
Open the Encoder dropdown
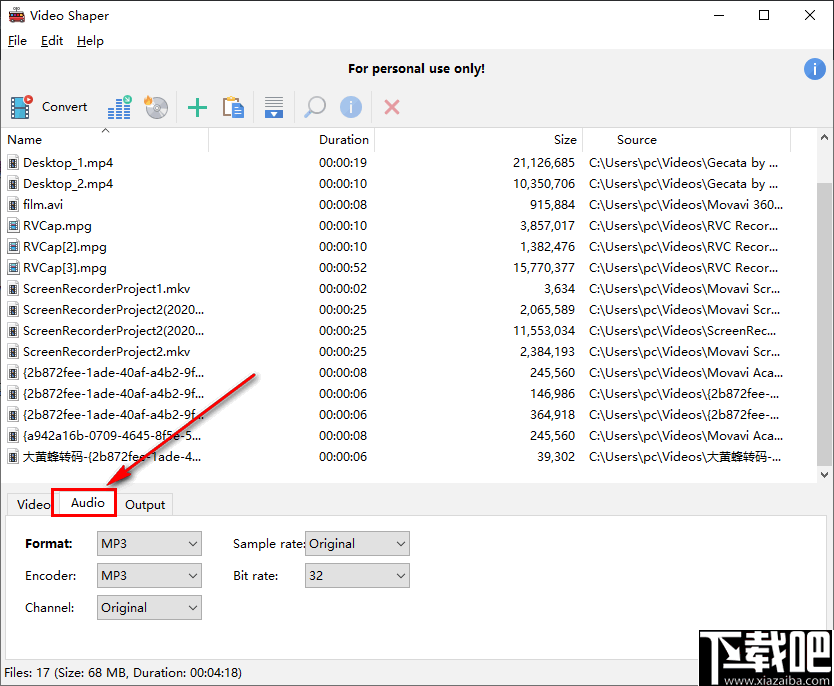[149, 575]
